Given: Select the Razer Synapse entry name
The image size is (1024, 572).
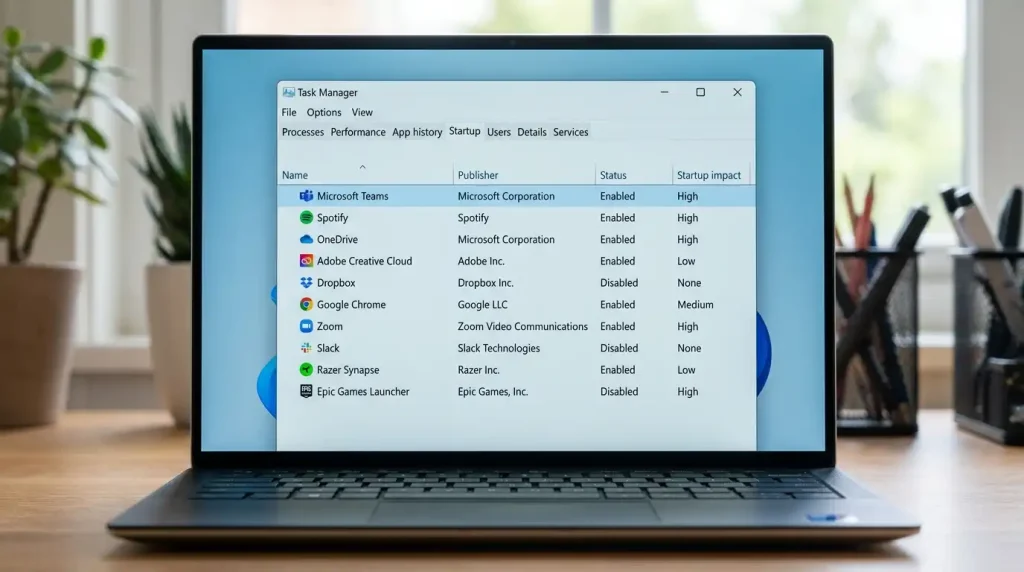Looking at the screenshot, I should coord(348,370).
